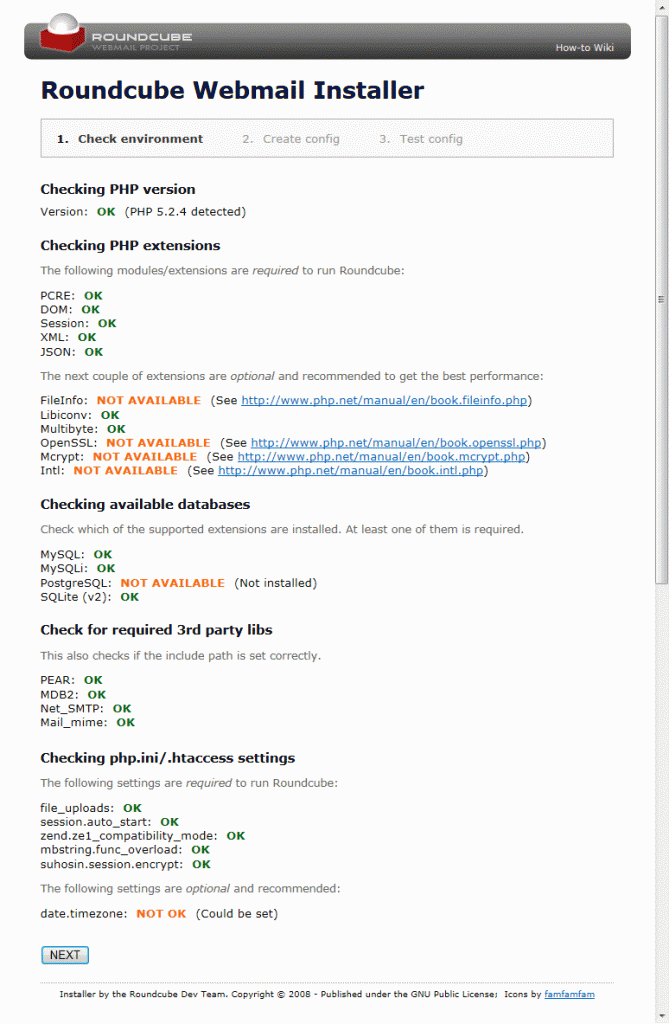Click the NEXT button

point(65,955)
